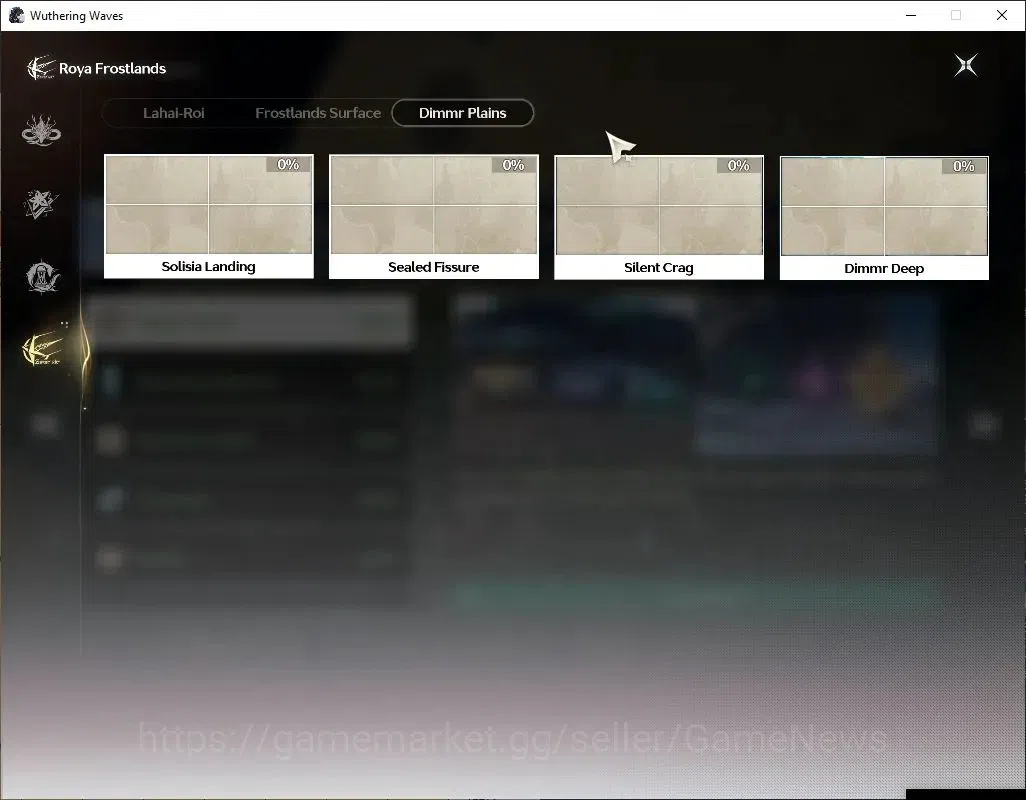Select the third region emblem in sidebar
1026x800 pixels.
(42, 277)
